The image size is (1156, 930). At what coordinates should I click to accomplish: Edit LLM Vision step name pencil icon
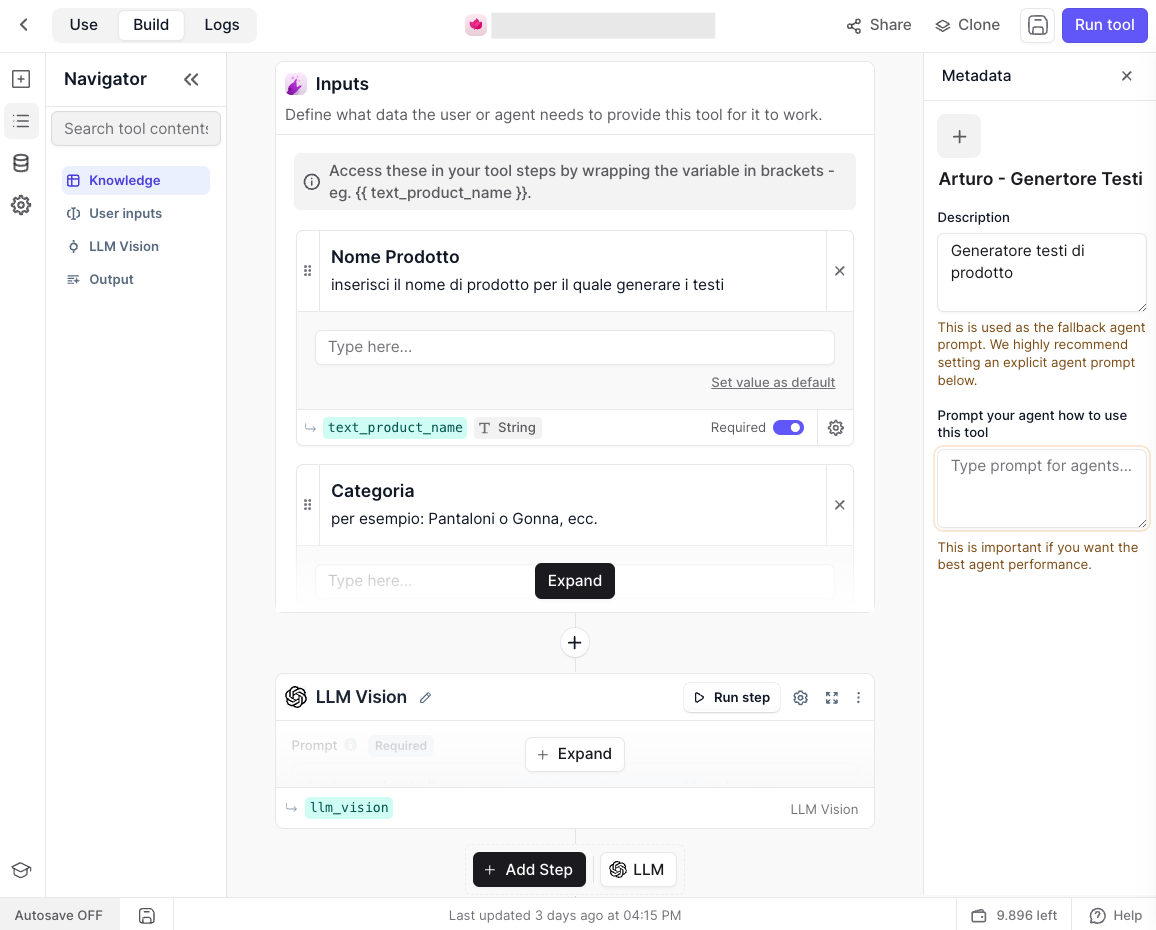[x=425, y=698]
